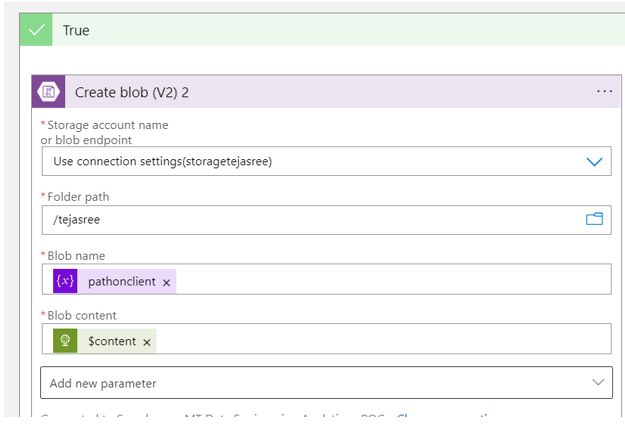625x436 pixels.
Task: Remove the $content token with its X
Action: click(x=147, y=342)
